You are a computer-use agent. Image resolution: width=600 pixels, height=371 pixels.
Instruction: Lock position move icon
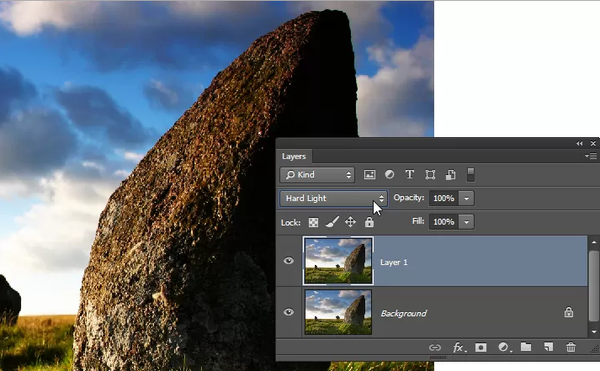[351, 222]
